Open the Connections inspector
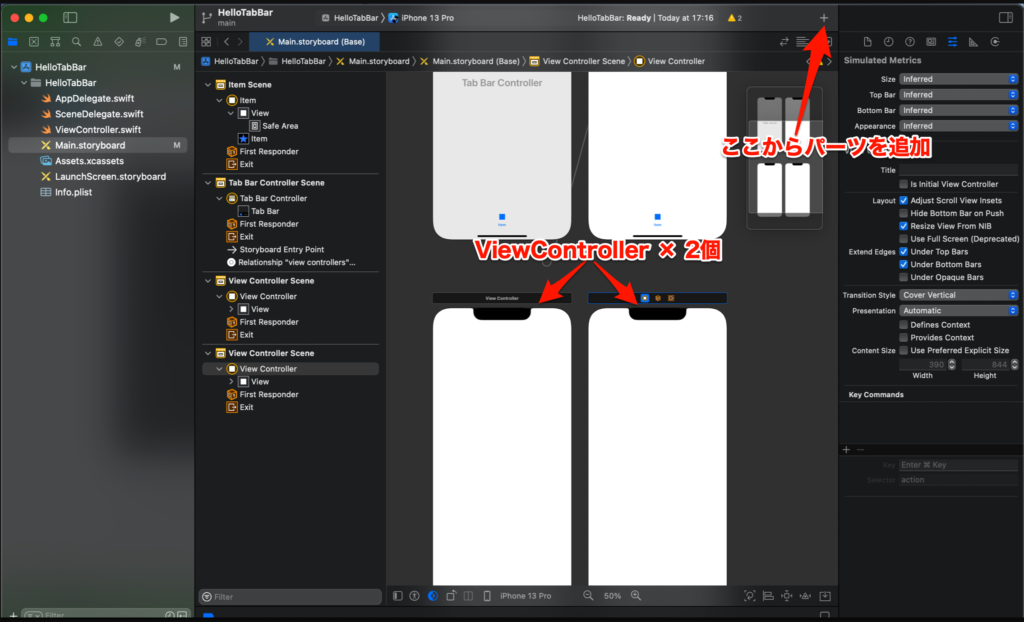 [995, 41]
